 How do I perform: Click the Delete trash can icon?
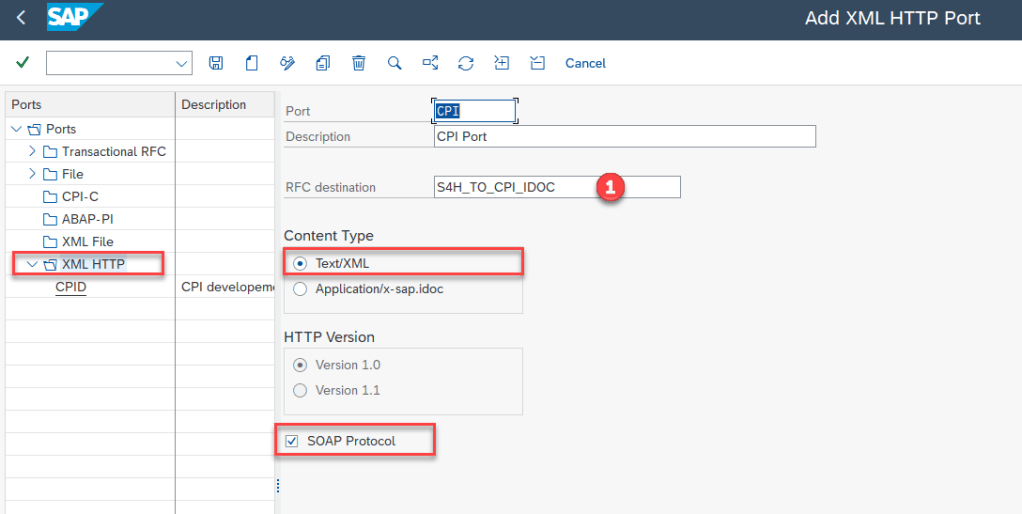click(x=359, y=63)
